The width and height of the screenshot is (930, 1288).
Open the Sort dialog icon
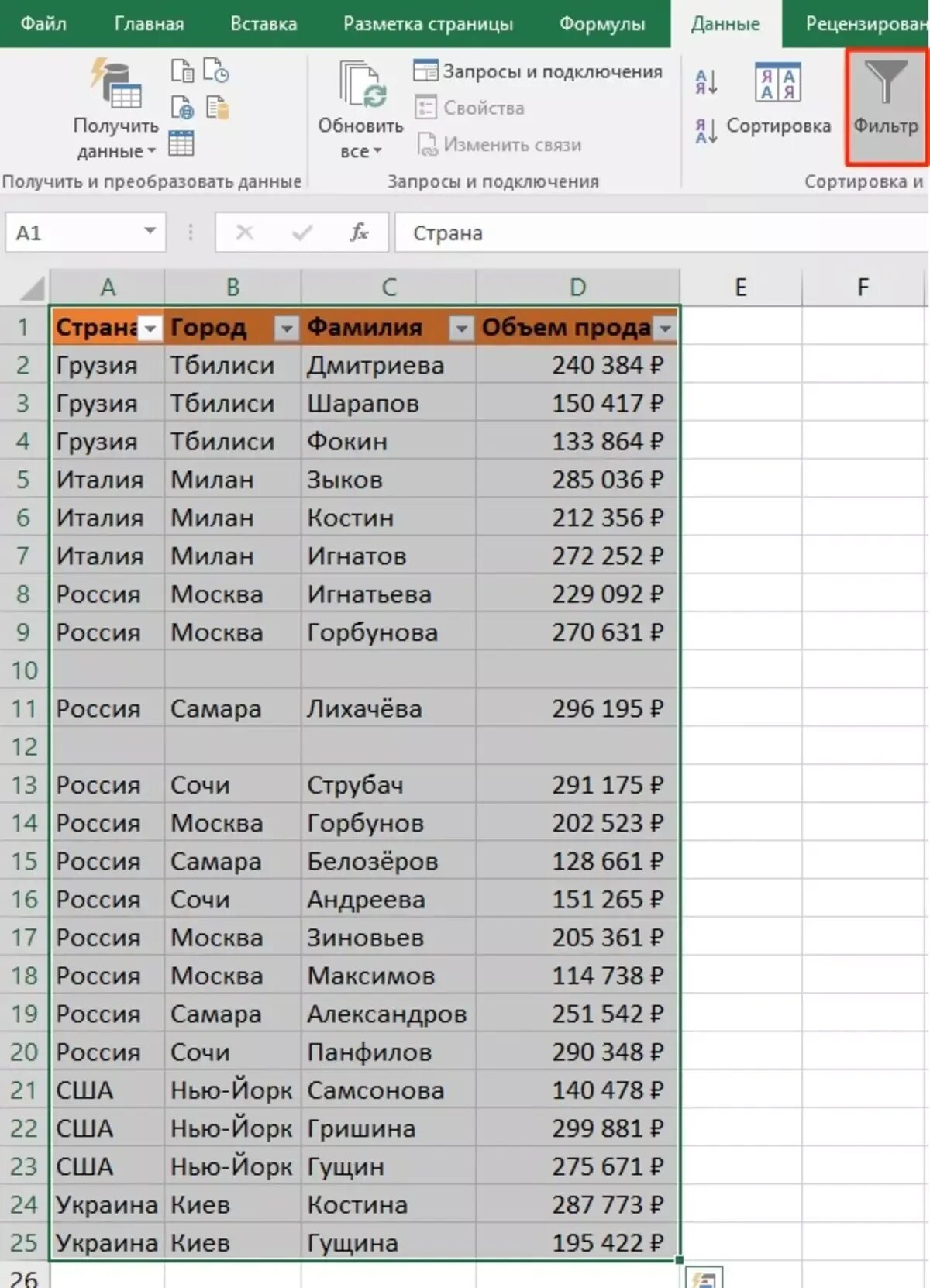pyautogui.click(x=777, y=84)
